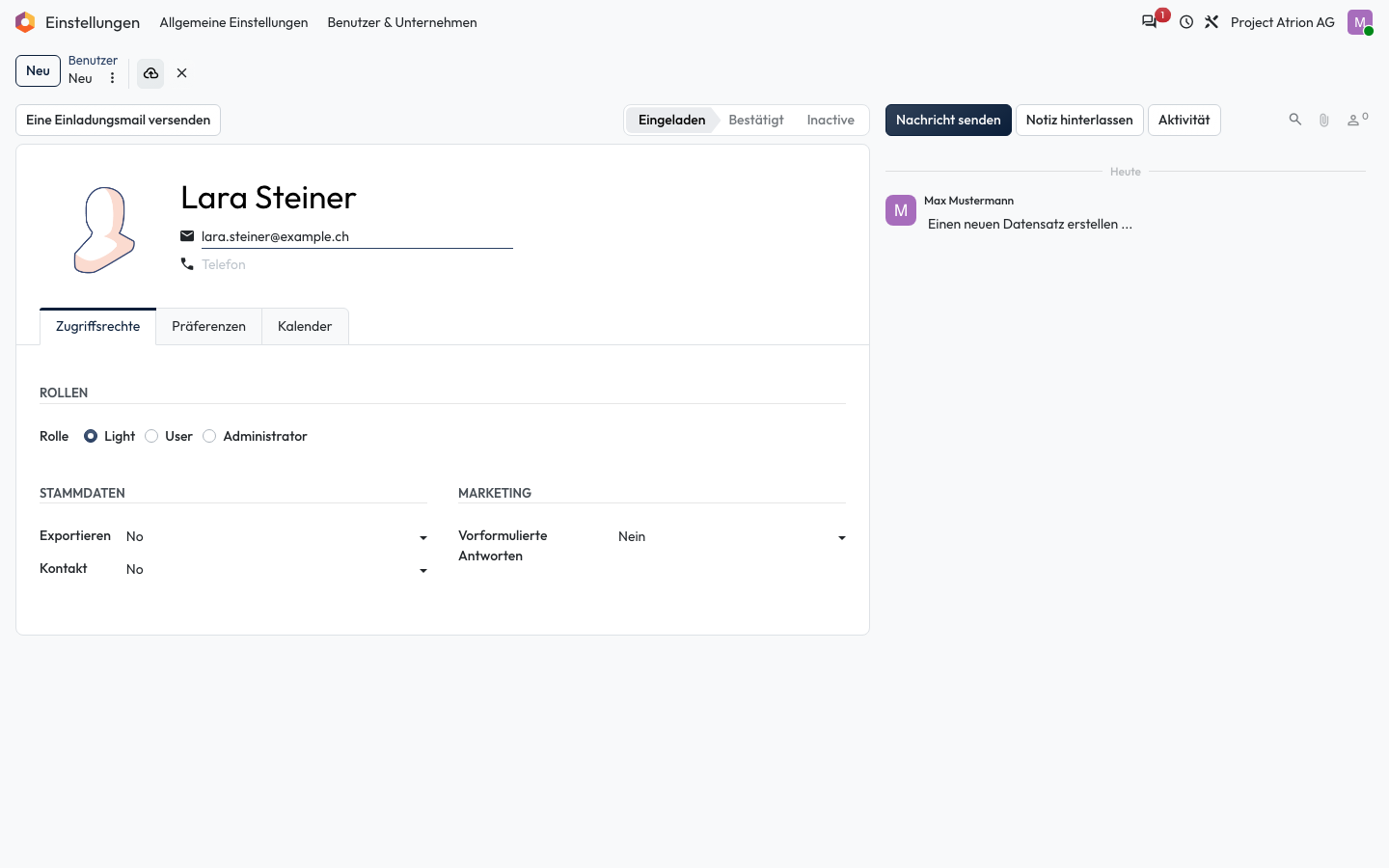Select the Administrator role radio button
This screenshot has height=868, width=1389.
[209, 436]
